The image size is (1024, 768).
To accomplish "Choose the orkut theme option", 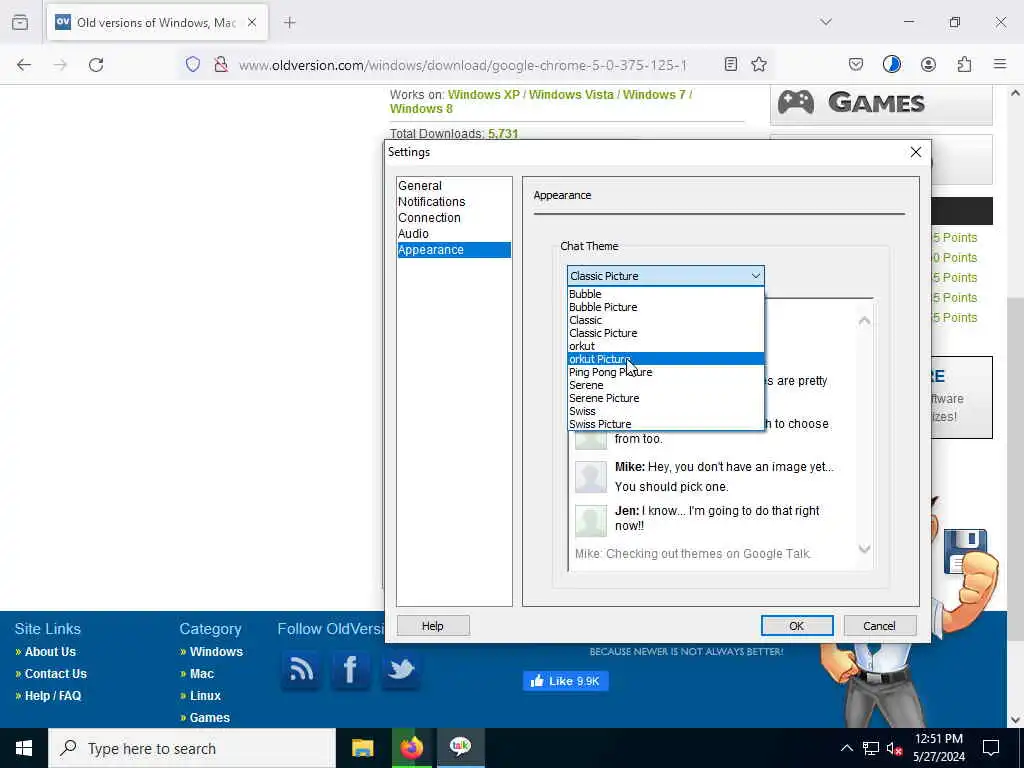I will click(x=665, y=346).
